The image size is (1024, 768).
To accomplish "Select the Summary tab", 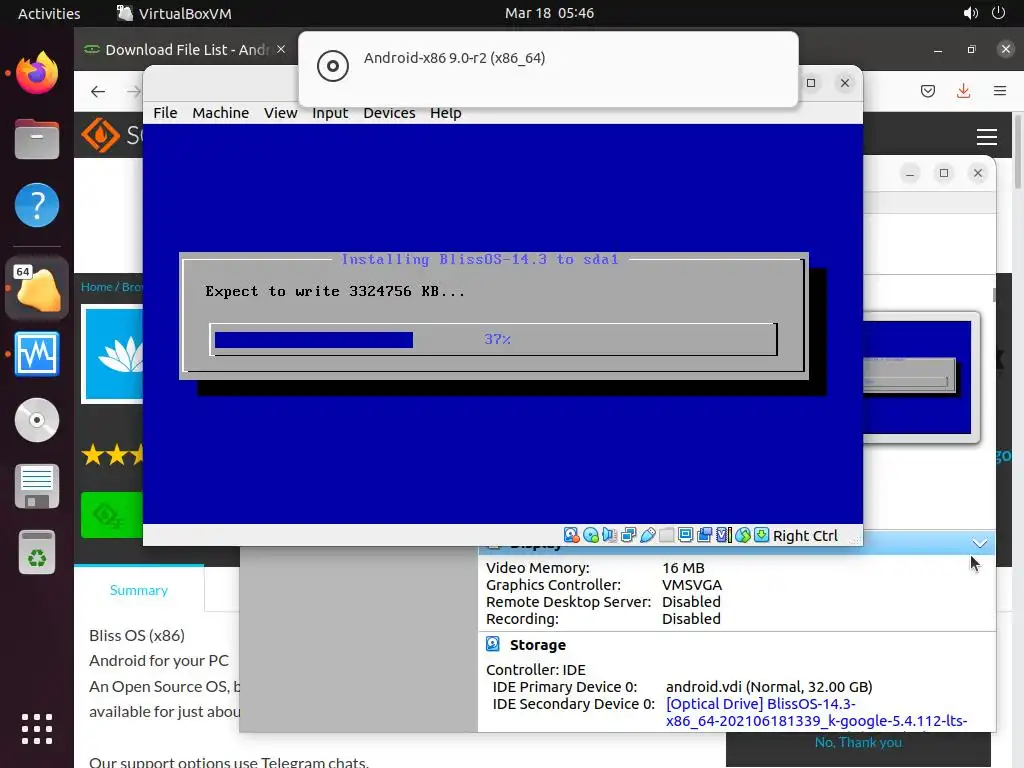I will (138, 590).
